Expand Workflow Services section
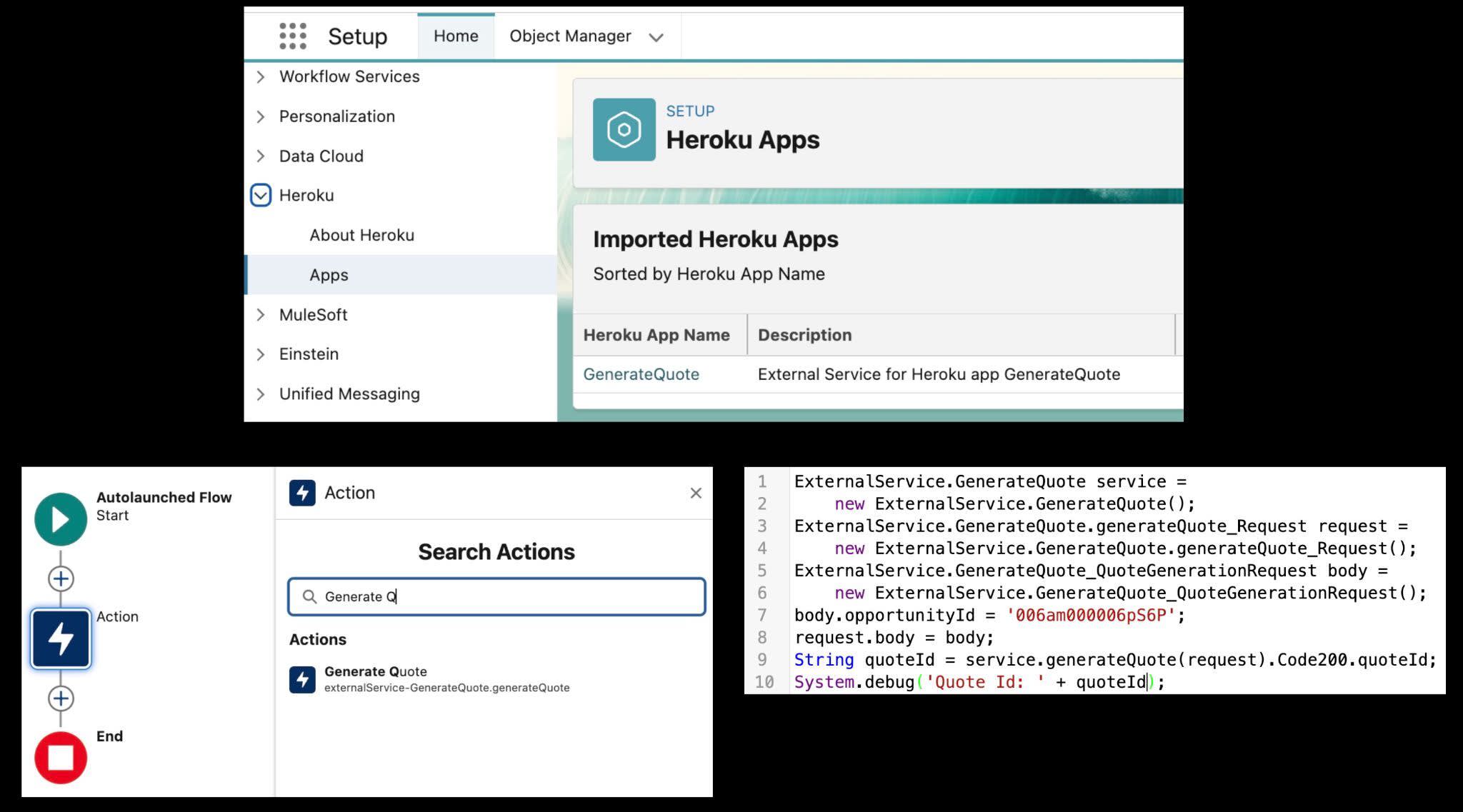Image resolution: width=1463 pixels, height=812 pixels. 261,76
